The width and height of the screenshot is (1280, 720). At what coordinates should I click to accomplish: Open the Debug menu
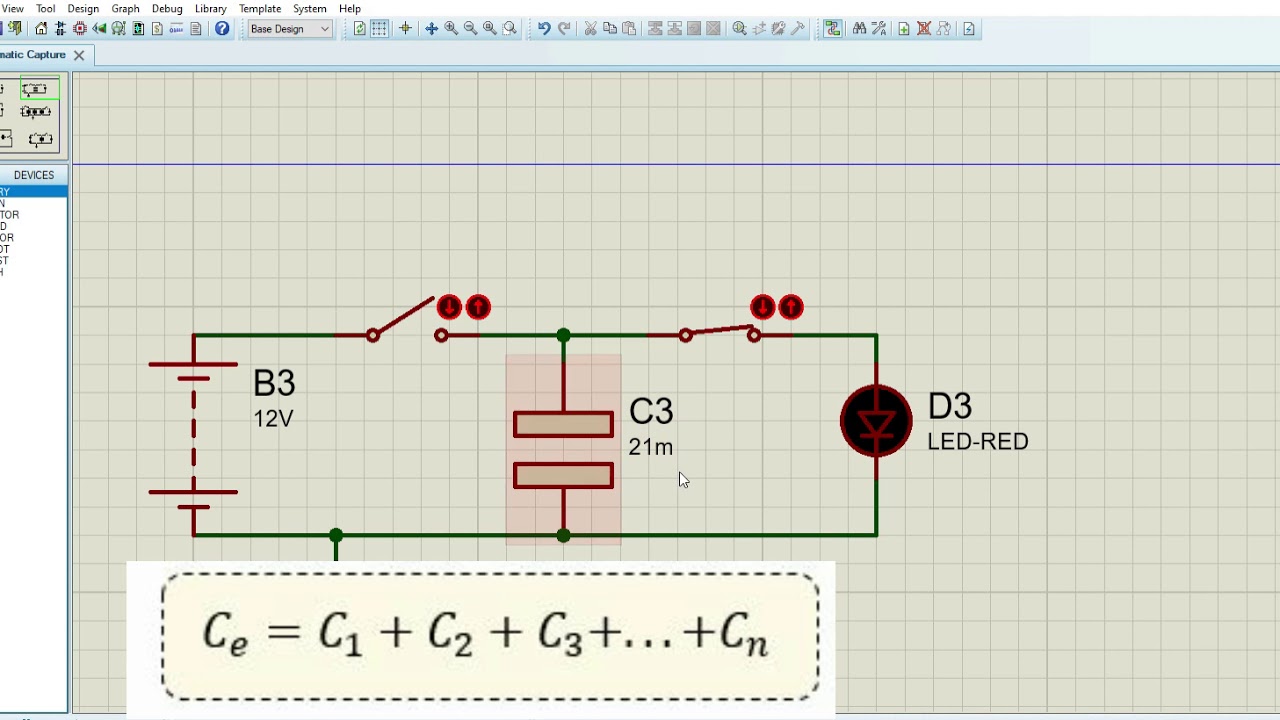(167, 8)
